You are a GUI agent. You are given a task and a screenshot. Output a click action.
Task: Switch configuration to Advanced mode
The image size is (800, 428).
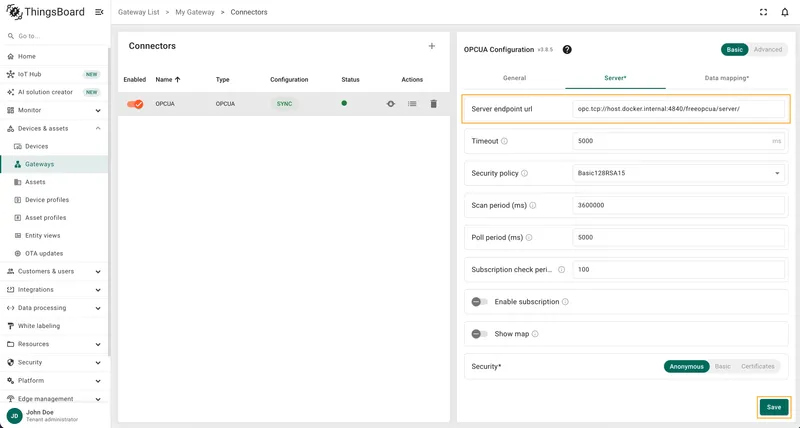[x=768, y=49]
